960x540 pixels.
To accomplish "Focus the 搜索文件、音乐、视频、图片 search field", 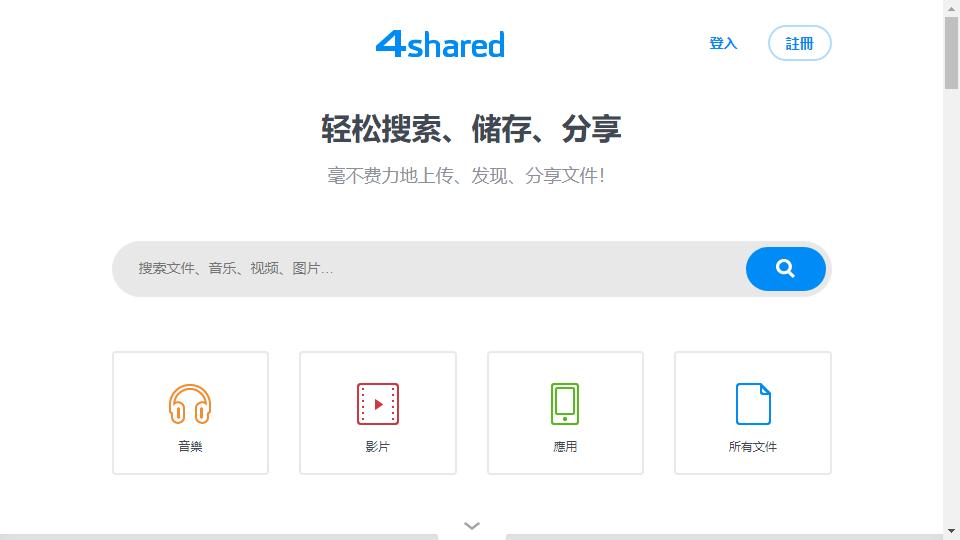I will (430, 269).
